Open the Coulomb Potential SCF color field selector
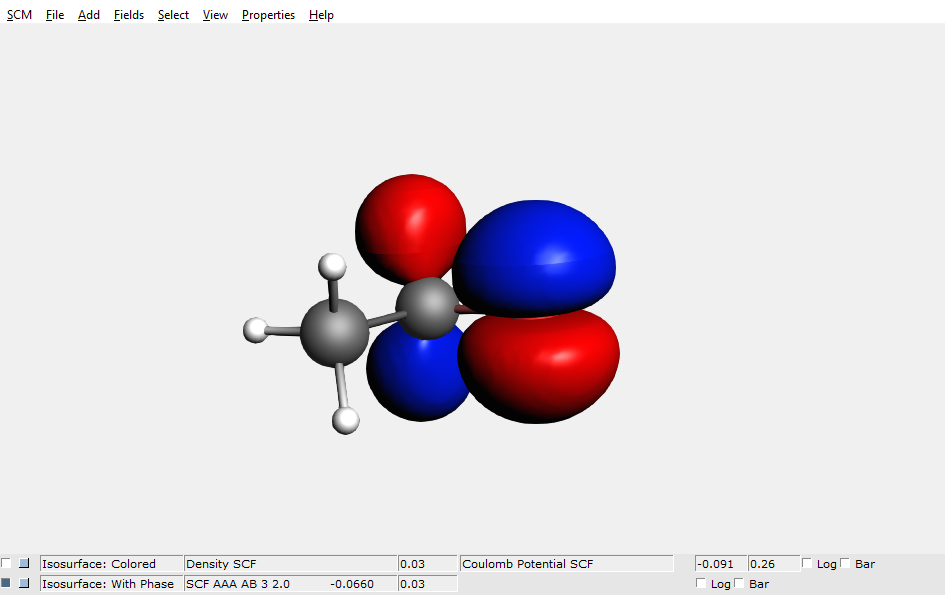Image resolution: width=945 pixels, height=595 pixels. (x=566, y=563)
